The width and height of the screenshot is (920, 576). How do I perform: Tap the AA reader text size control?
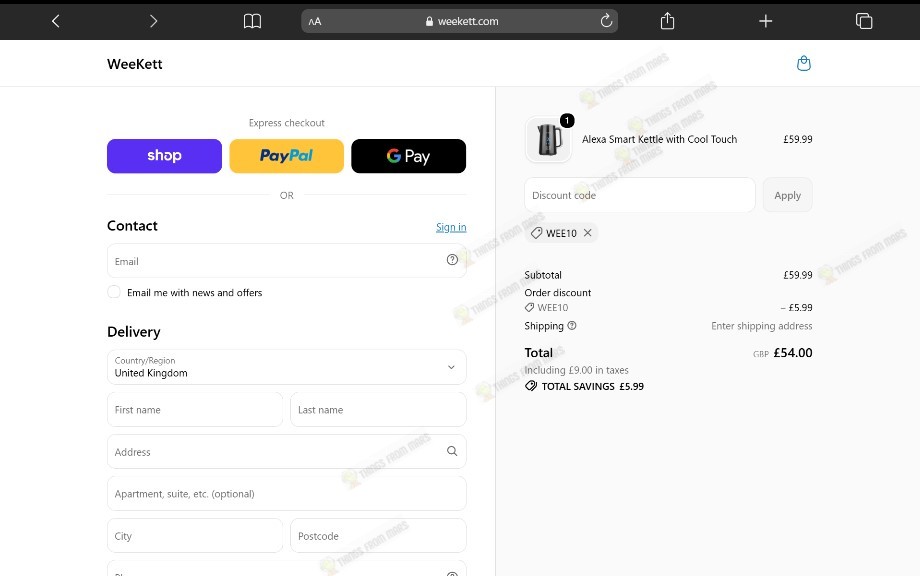point(315,22)
